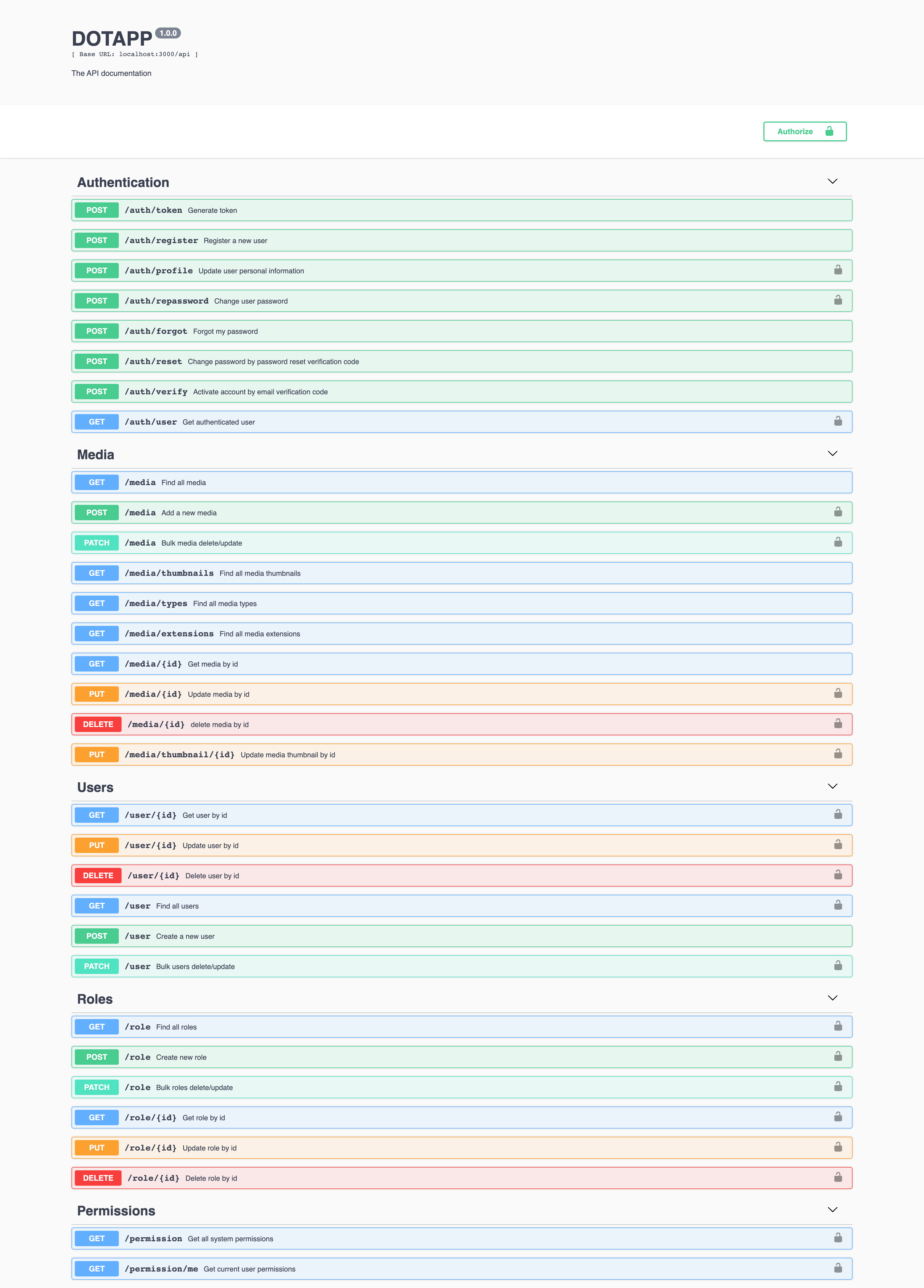Click lock icon on GET /auth/user row
The image size is (924, 1288).
pyautogui.click(x=838, y=421)
